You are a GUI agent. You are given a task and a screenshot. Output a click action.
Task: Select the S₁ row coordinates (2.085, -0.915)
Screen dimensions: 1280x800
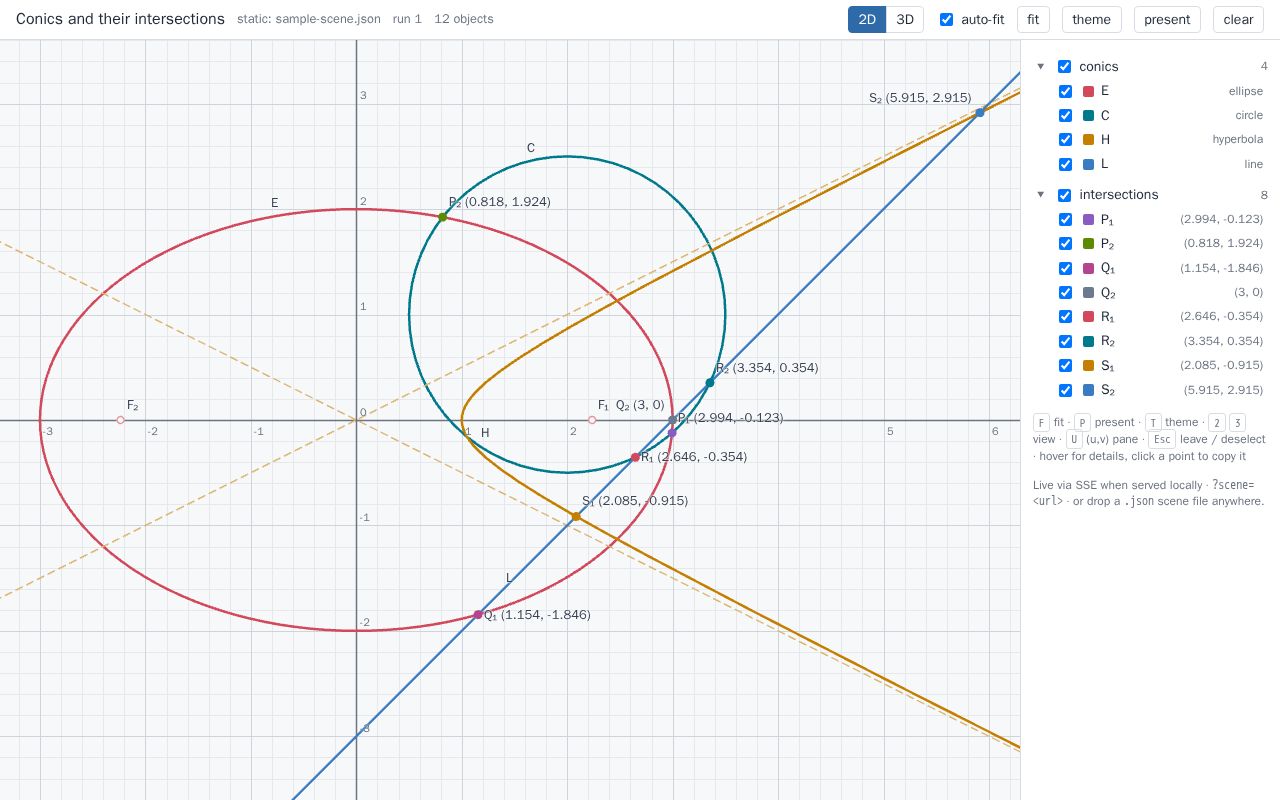(1221, 366)
